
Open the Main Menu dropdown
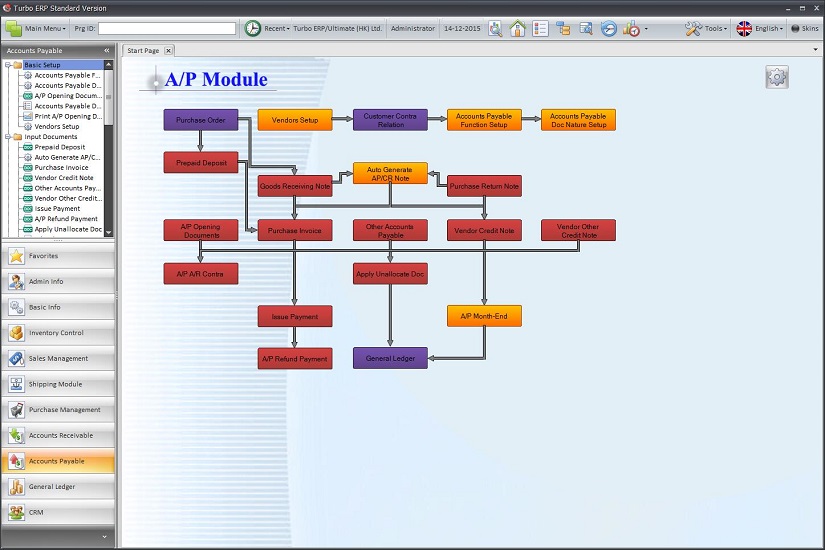tap(37, 29)
